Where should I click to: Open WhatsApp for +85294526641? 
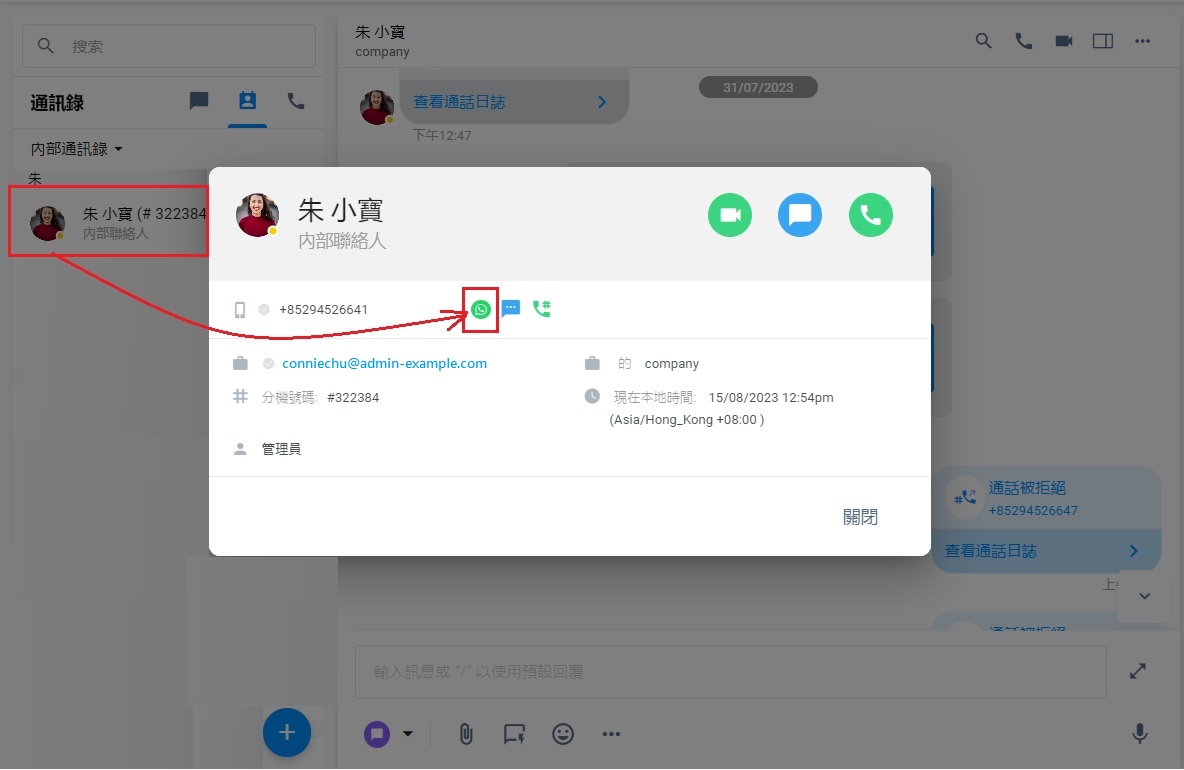click(480, 309)
